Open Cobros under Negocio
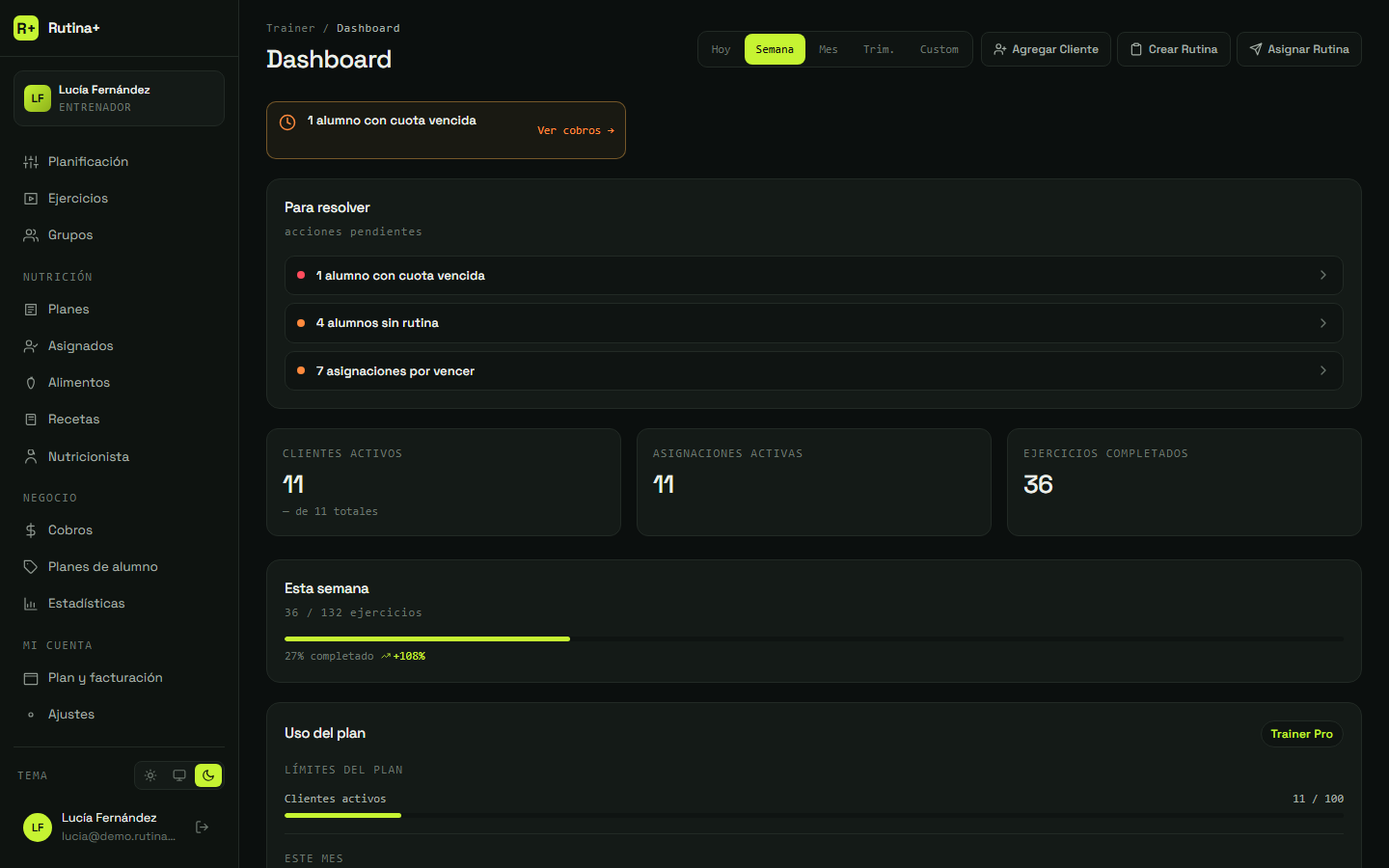 [x=119, y=530]
